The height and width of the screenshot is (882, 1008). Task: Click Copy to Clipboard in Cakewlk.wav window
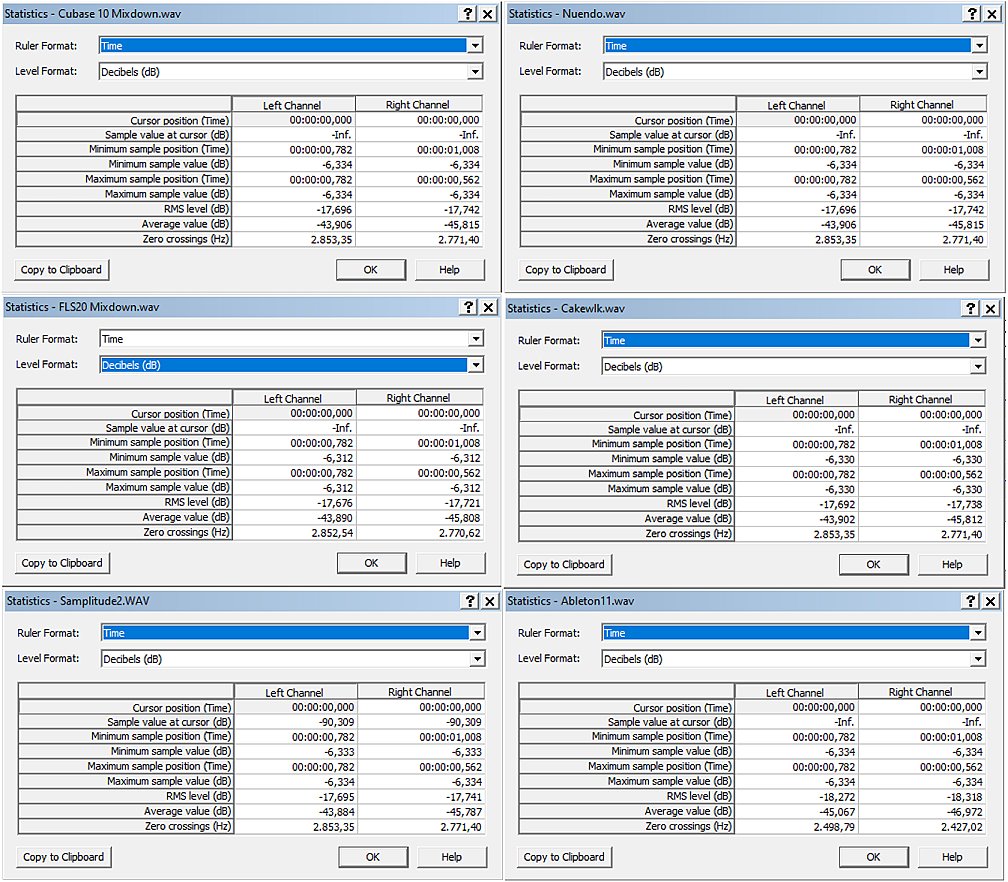(564, 564)
